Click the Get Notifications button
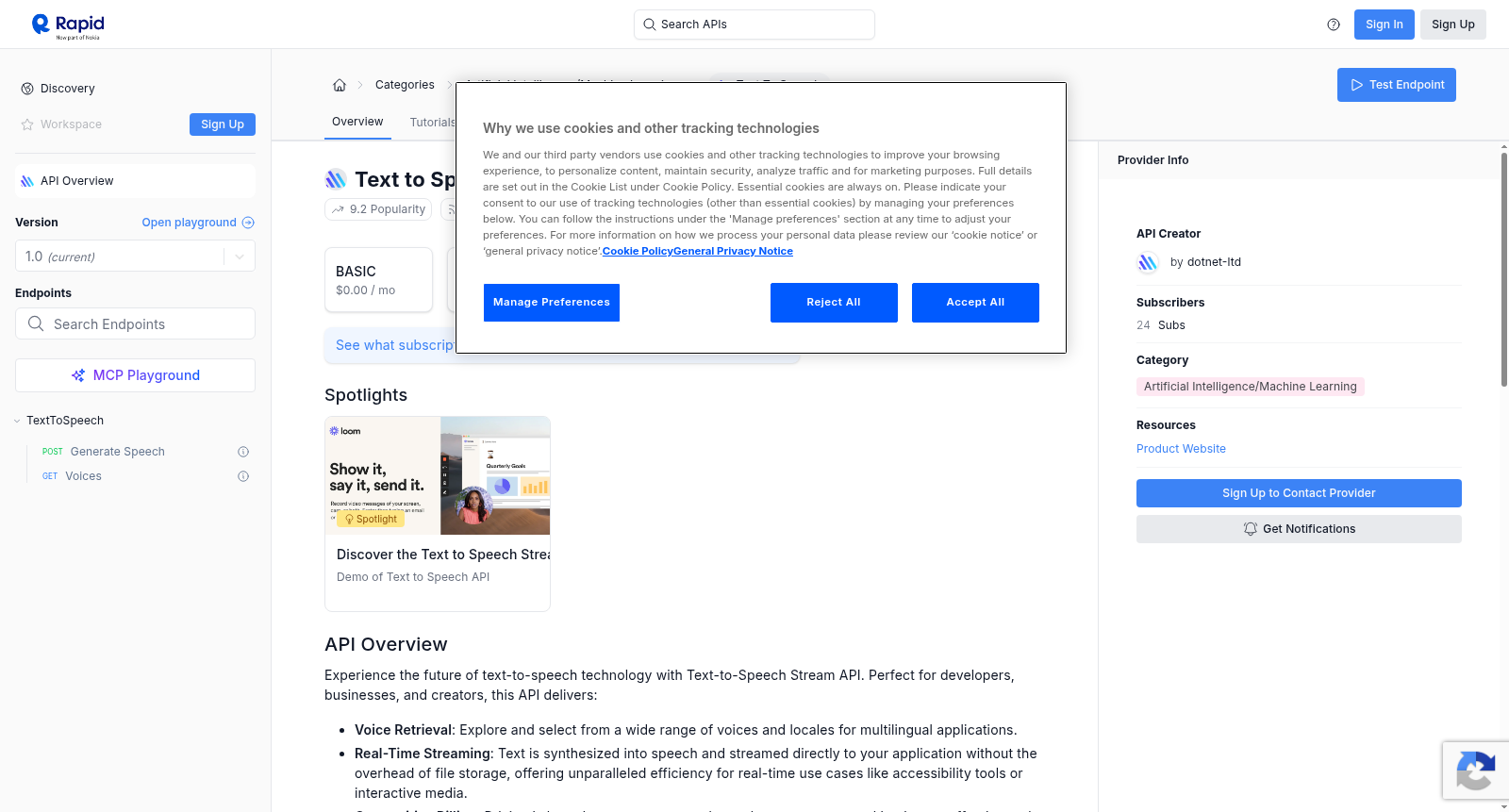This screenshot has width=1509, height=812. [1299, 529]
